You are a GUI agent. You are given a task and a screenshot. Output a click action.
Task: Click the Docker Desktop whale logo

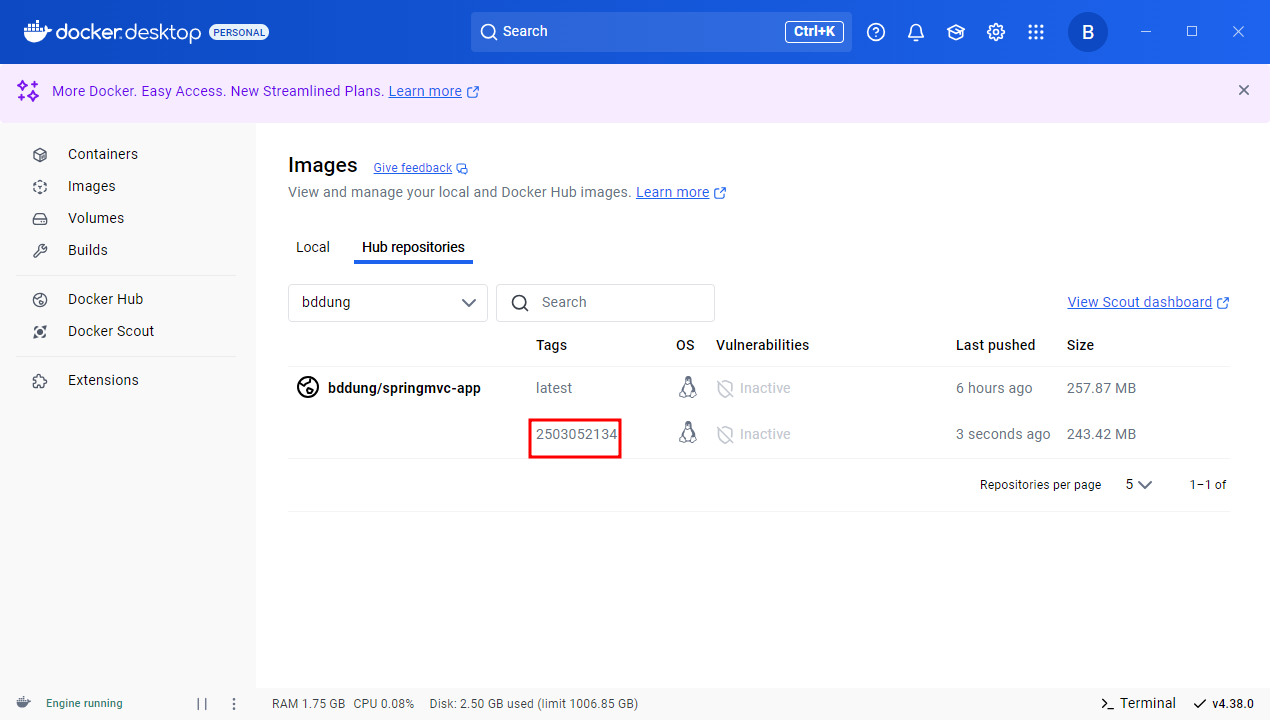coord(36,32)
